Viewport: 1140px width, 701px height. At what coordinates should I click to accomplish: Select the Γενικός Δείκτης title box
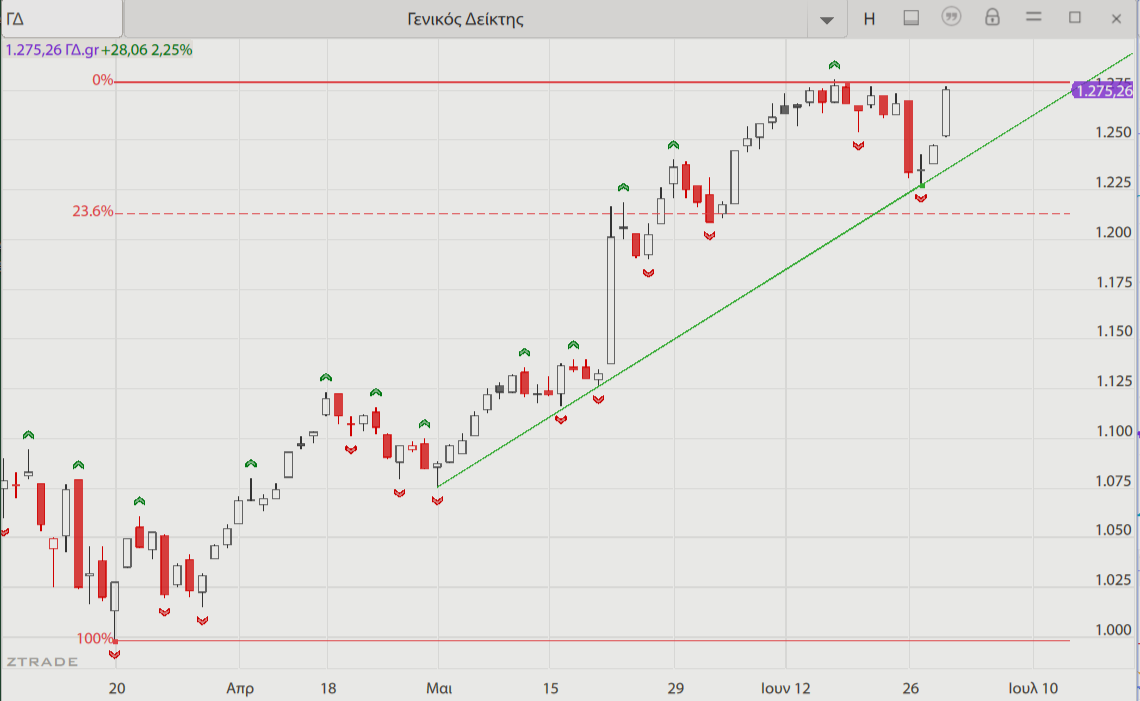pyautogui.click(x=465, y=19)
